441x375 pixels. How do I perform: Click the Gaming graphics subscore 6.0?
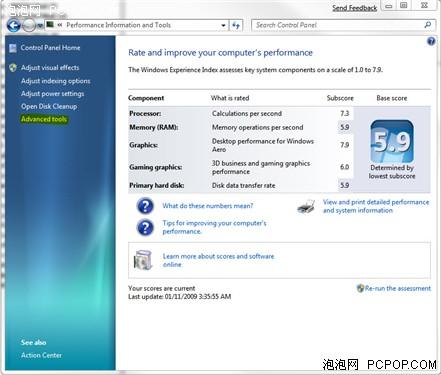[x=344, y=167]
